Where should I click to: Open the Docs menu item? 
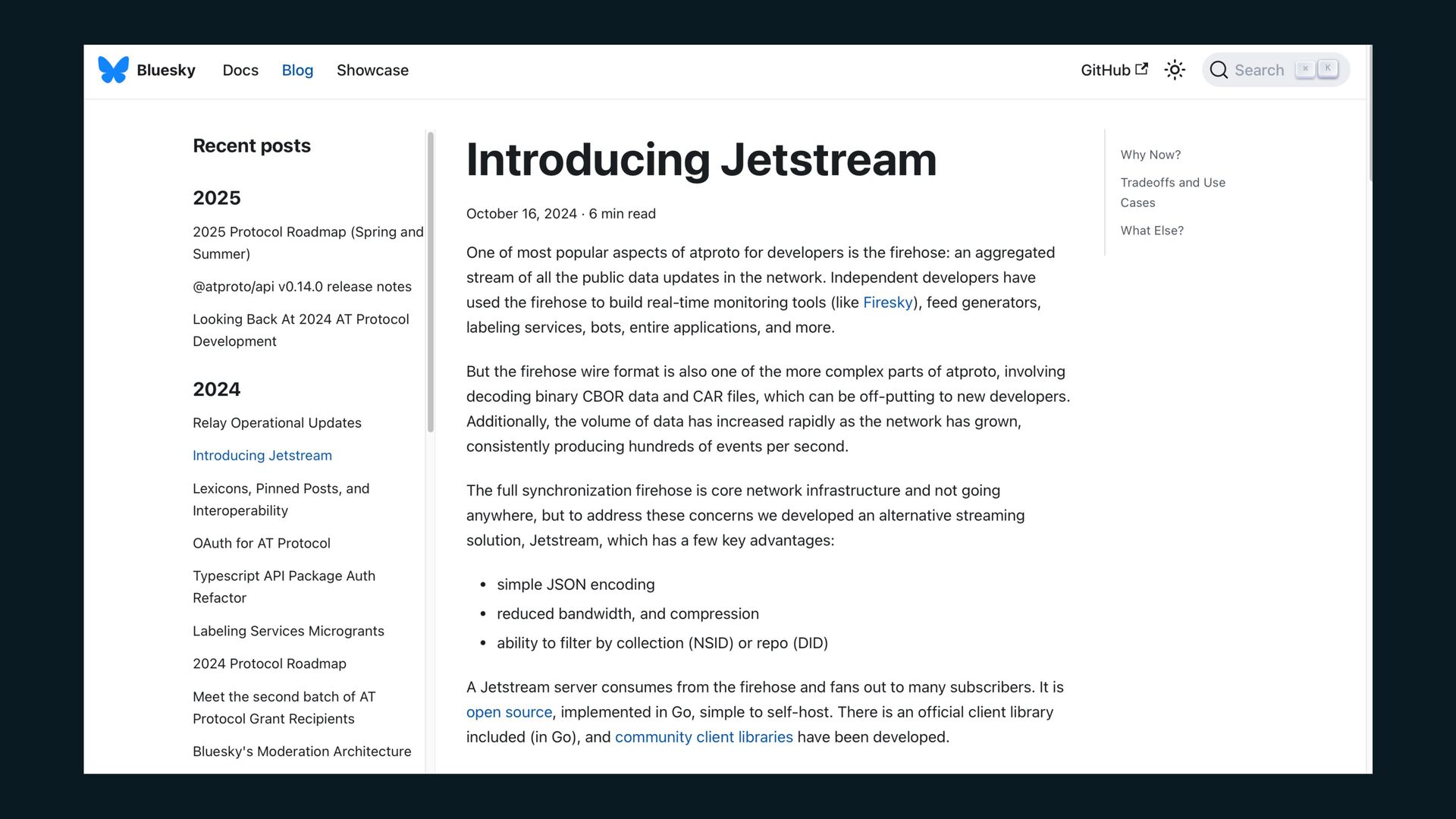(x=240, y=70)
